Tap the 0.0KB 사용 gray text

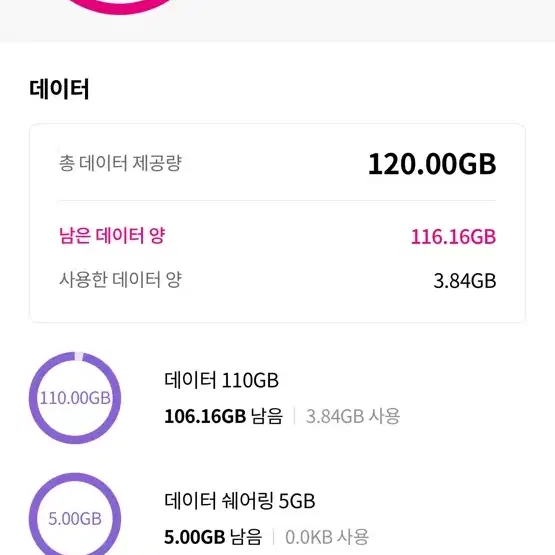tap(327, 537)
